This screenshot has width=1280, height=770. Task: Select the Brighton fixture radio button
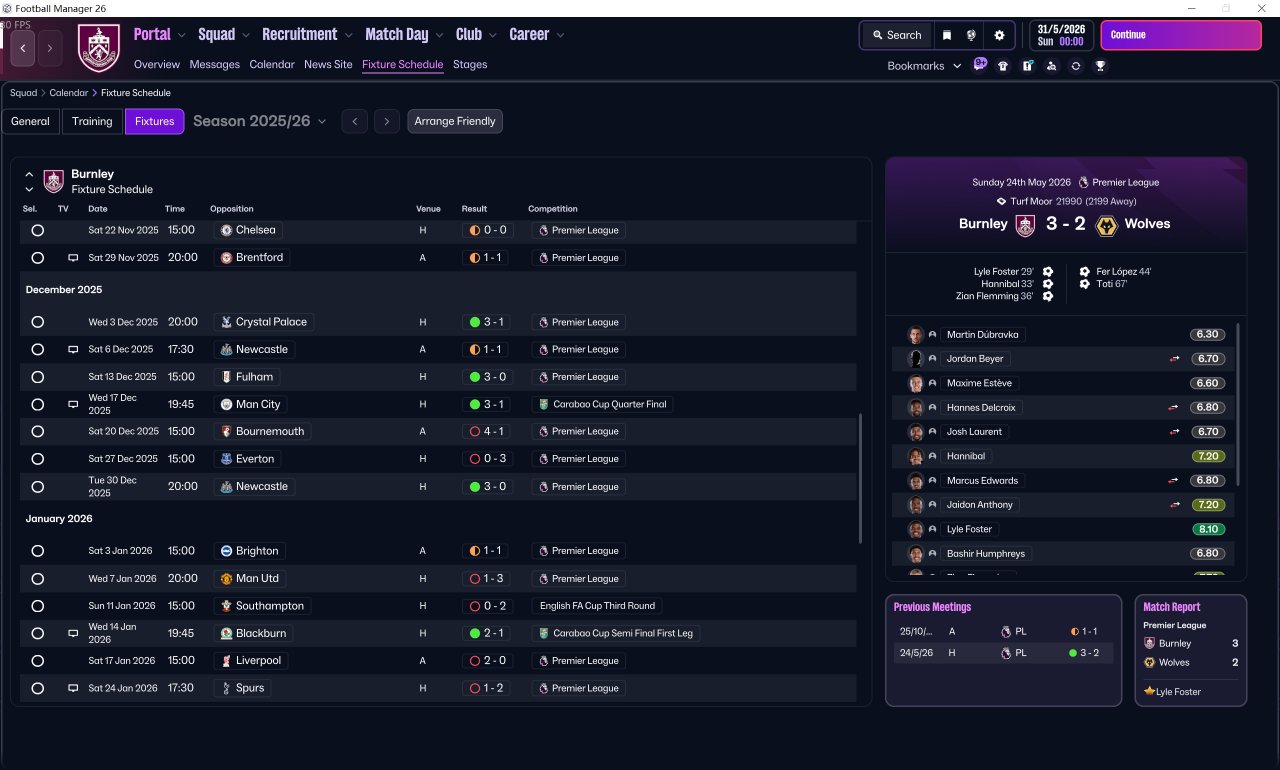[x=37, y=551]
